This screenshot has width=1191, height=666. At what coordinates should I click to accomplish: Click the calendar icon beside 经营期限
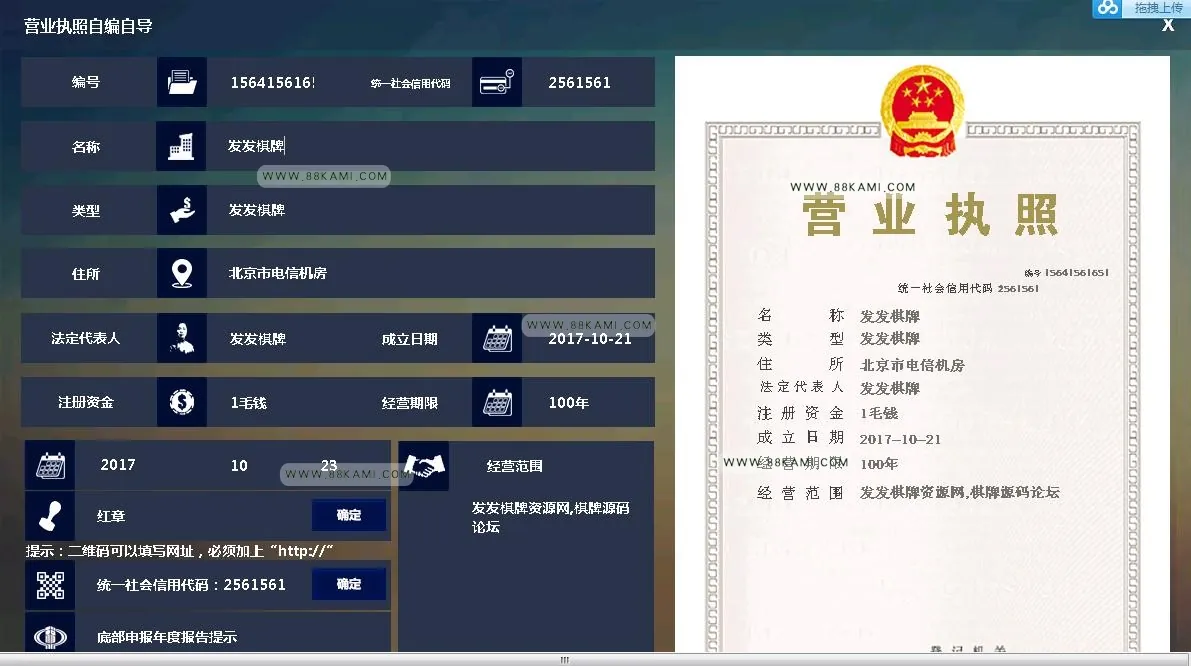[x=497, y=402]
